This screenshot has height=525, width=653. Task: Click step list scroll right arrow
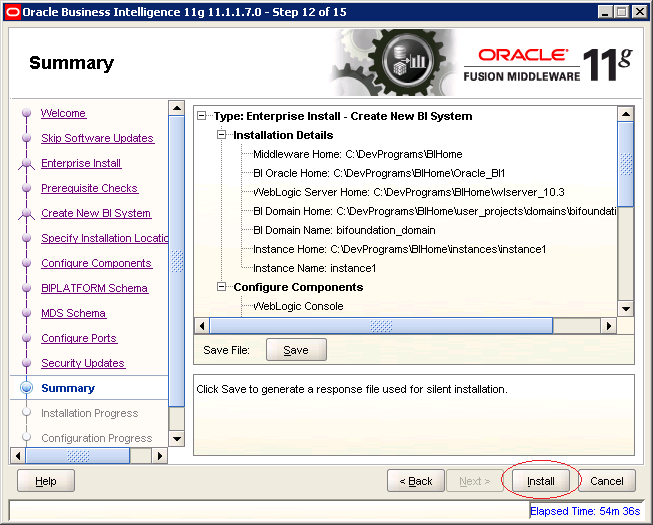coord(160,455)
